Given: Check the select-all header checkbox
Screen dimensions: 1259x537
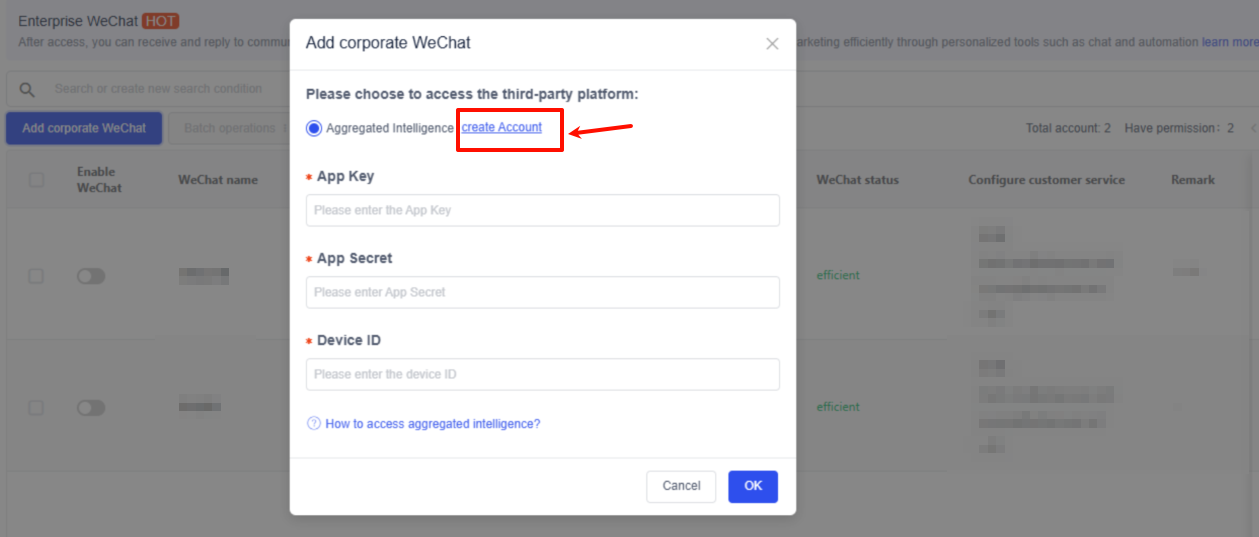Looking at the screenshot, I should point(37,180).
